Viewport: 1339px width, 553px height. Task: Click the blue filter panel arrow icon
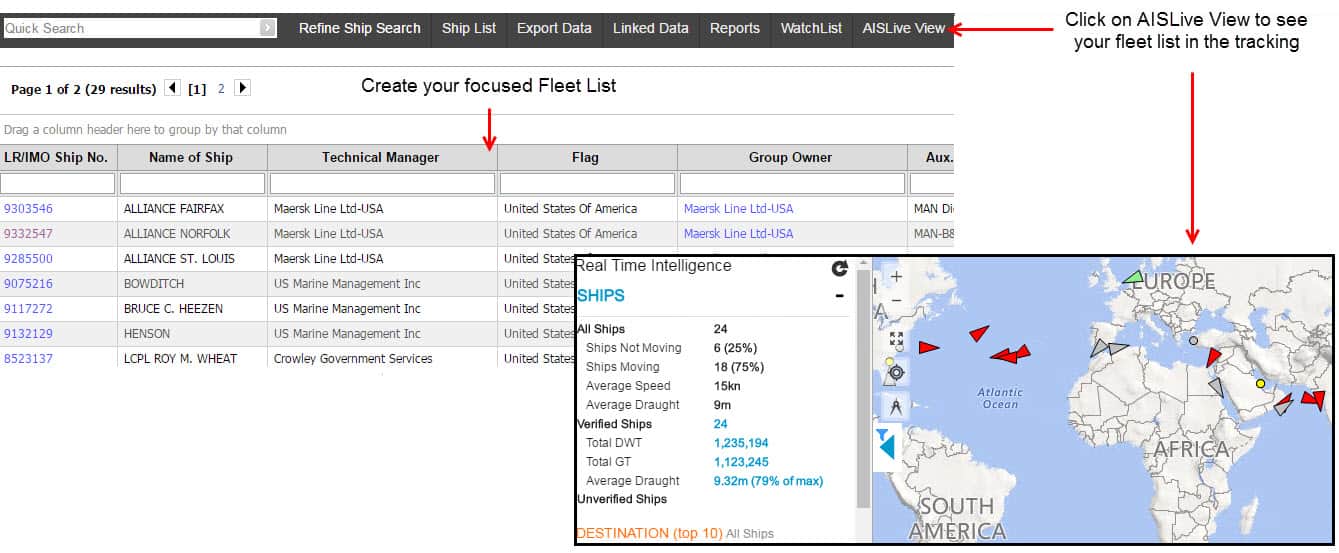pos(886,446)
